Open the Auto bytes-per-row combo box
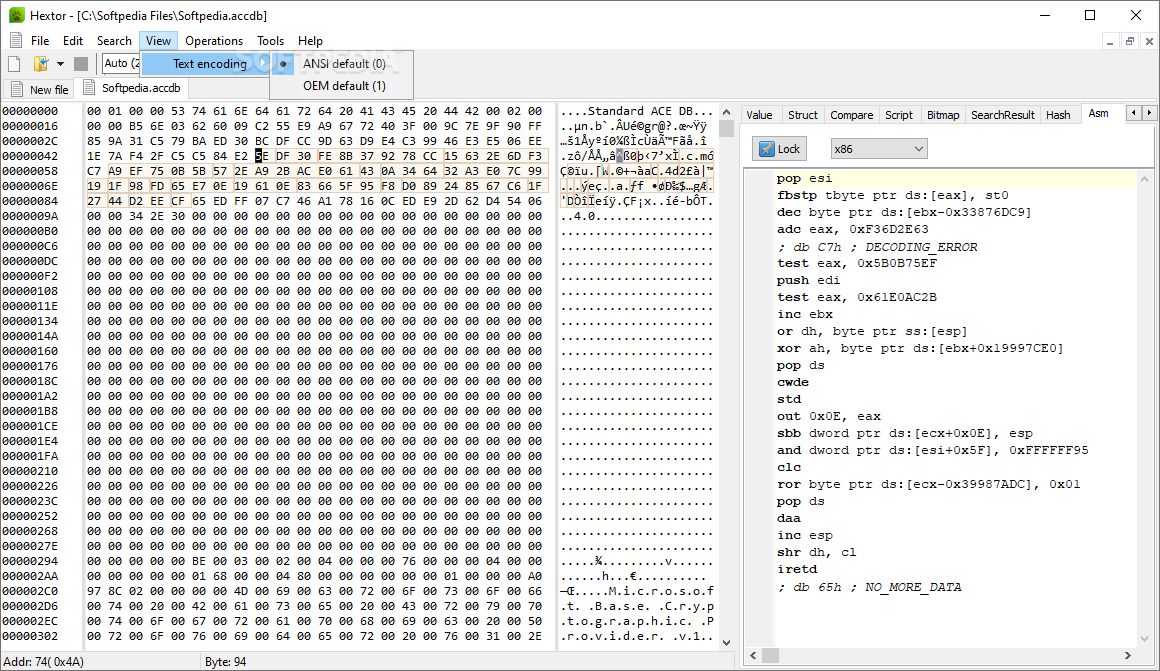1160x671 pixels. [121, 64]
